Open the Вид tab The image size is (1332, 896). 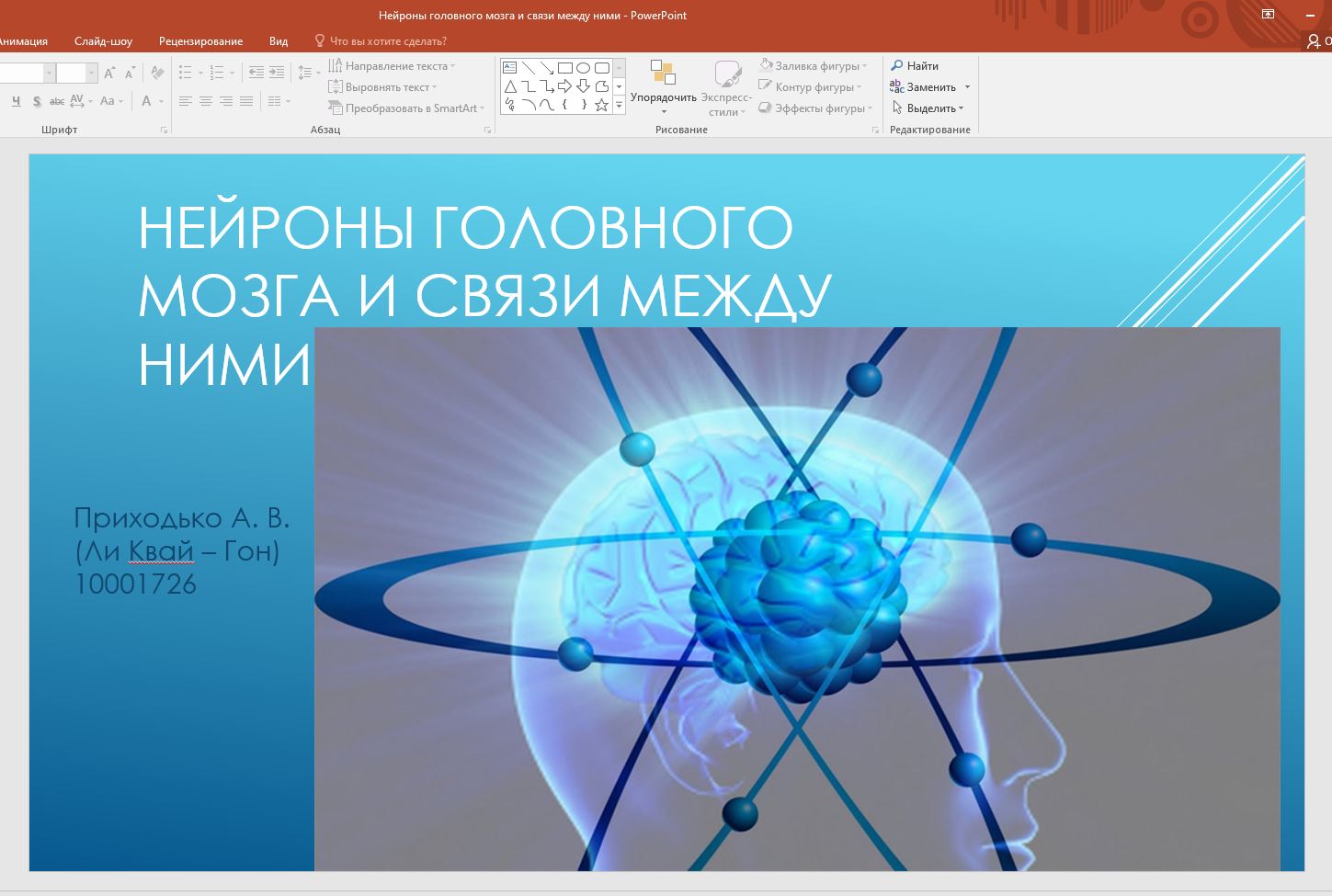[279, 41]
